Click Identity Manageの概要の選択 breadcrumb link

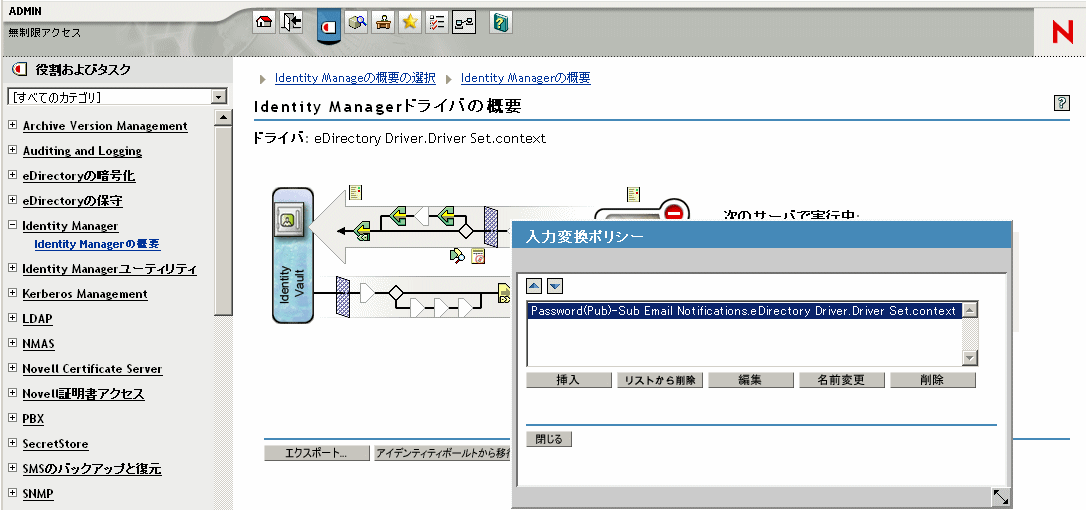point(355,78)
